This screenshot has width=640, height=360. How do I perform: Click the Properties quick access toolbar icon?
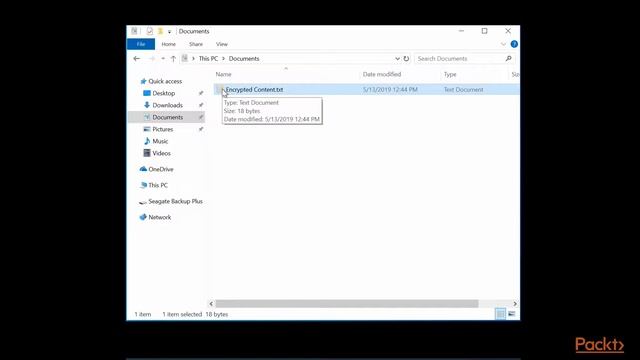tap(150, 31)
